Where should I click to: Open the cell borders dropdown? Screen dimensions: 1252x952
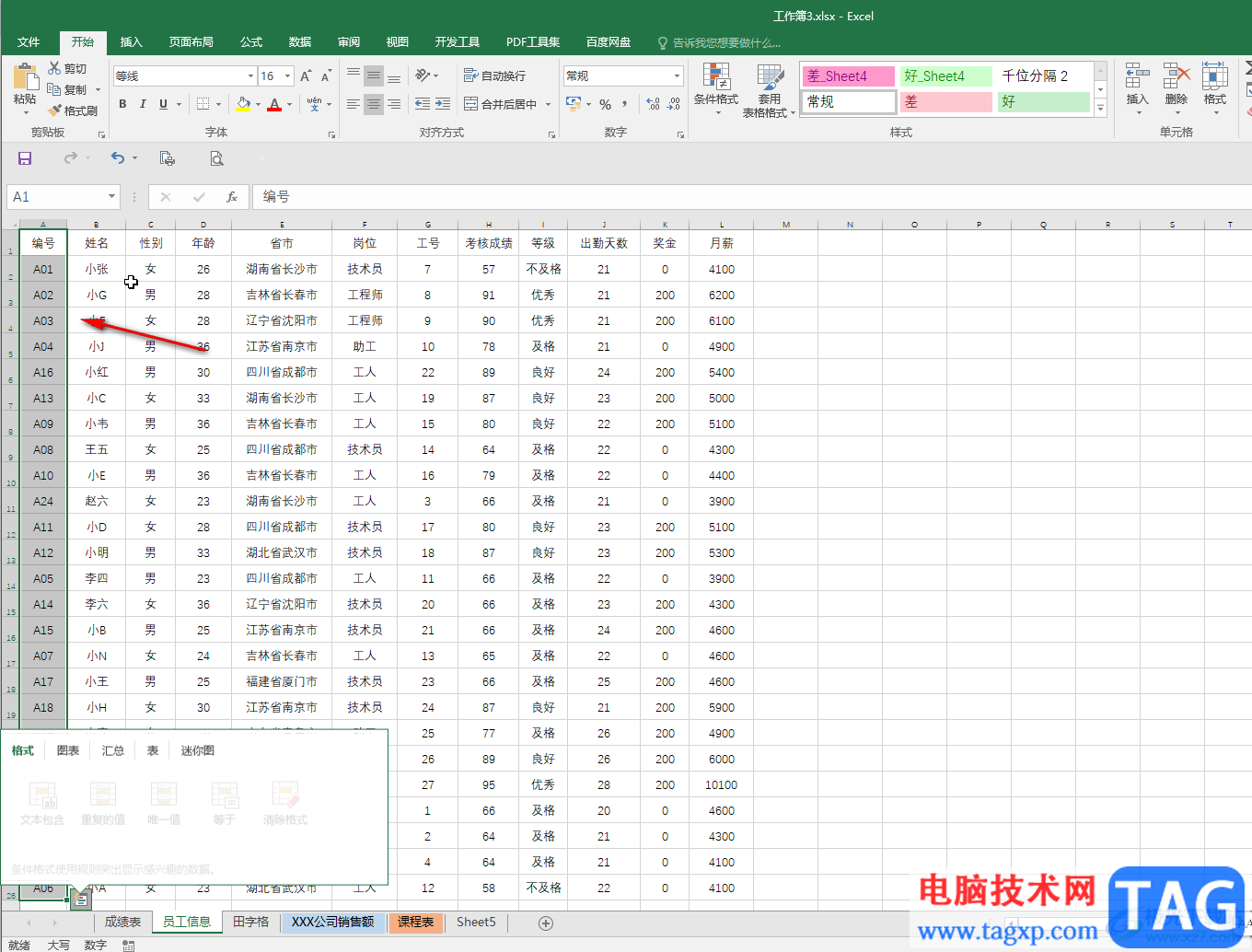[x=218, y=104]
